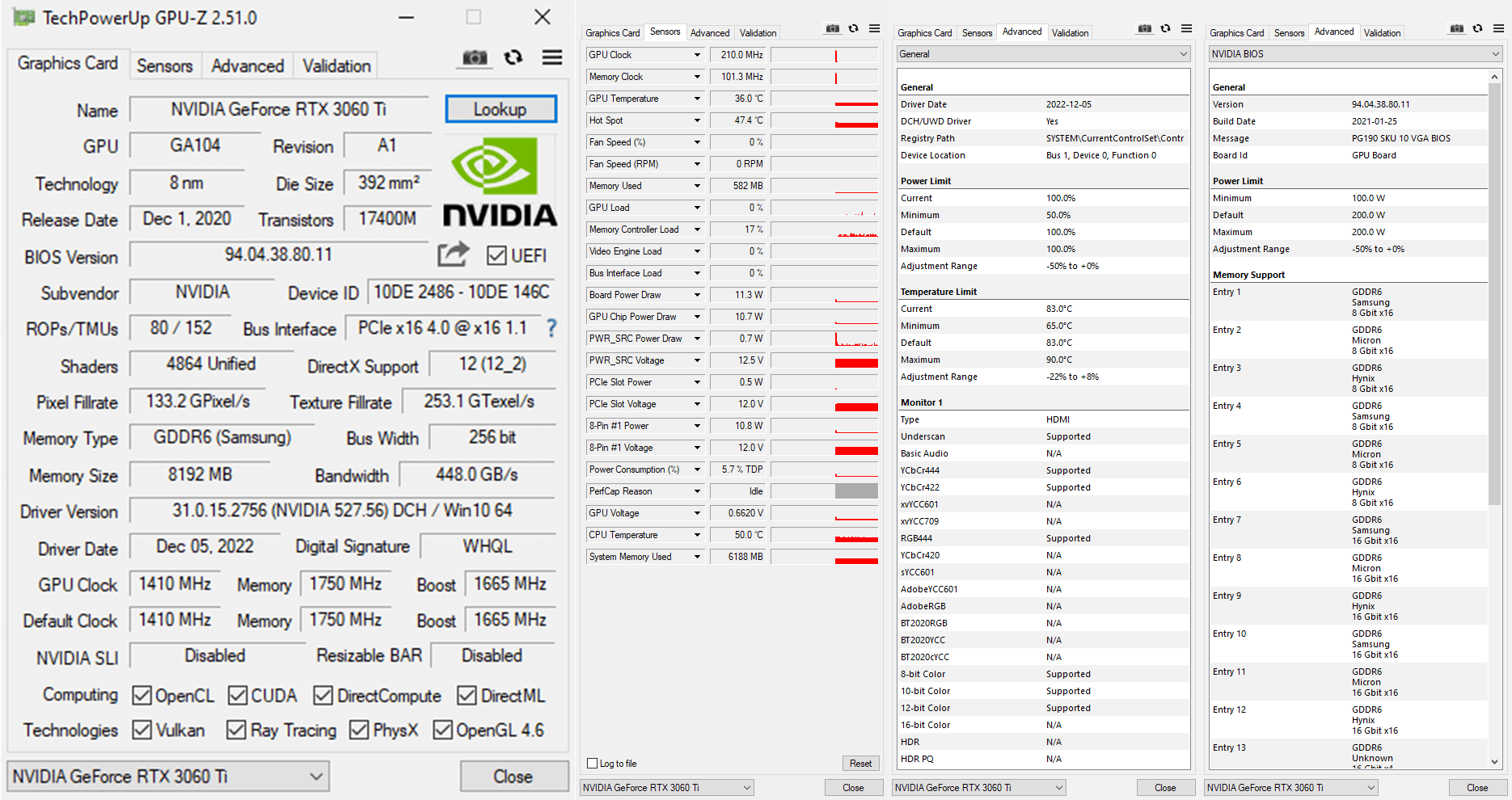The image size is (1512, 800).
Task: Open Fan Speed (RPM) sensor dropdown
Action: [697, 164]
